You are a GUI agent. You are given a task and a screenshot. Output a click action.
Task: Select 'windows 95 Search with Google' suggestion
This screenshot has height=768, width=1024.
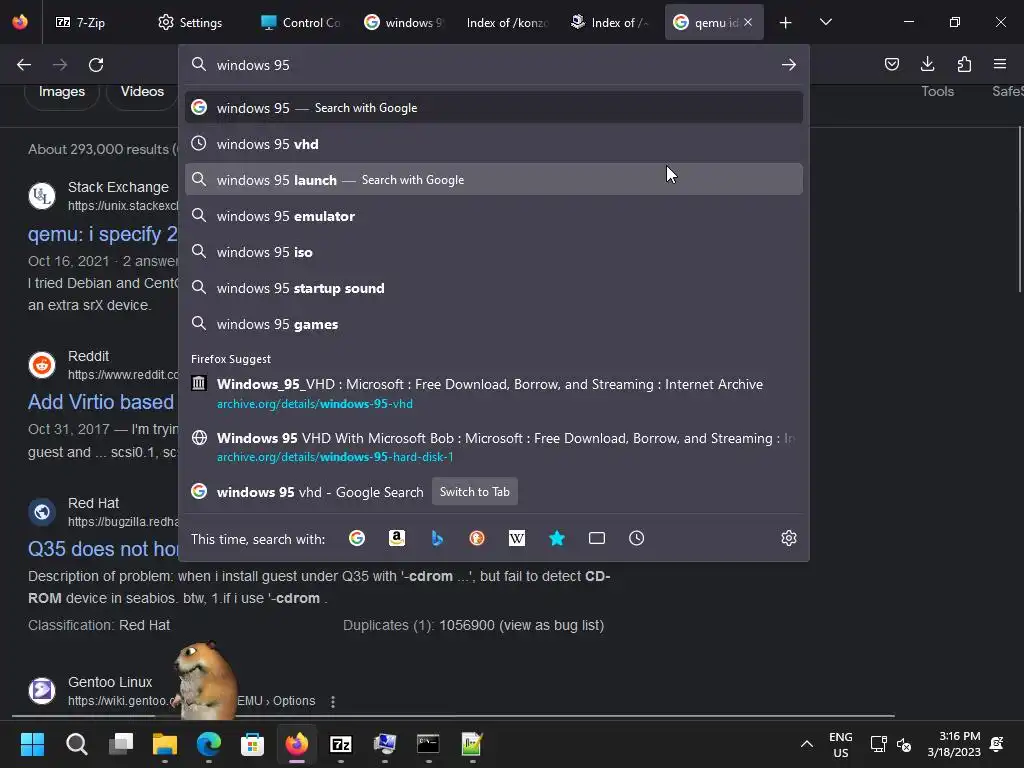(494, 108)
